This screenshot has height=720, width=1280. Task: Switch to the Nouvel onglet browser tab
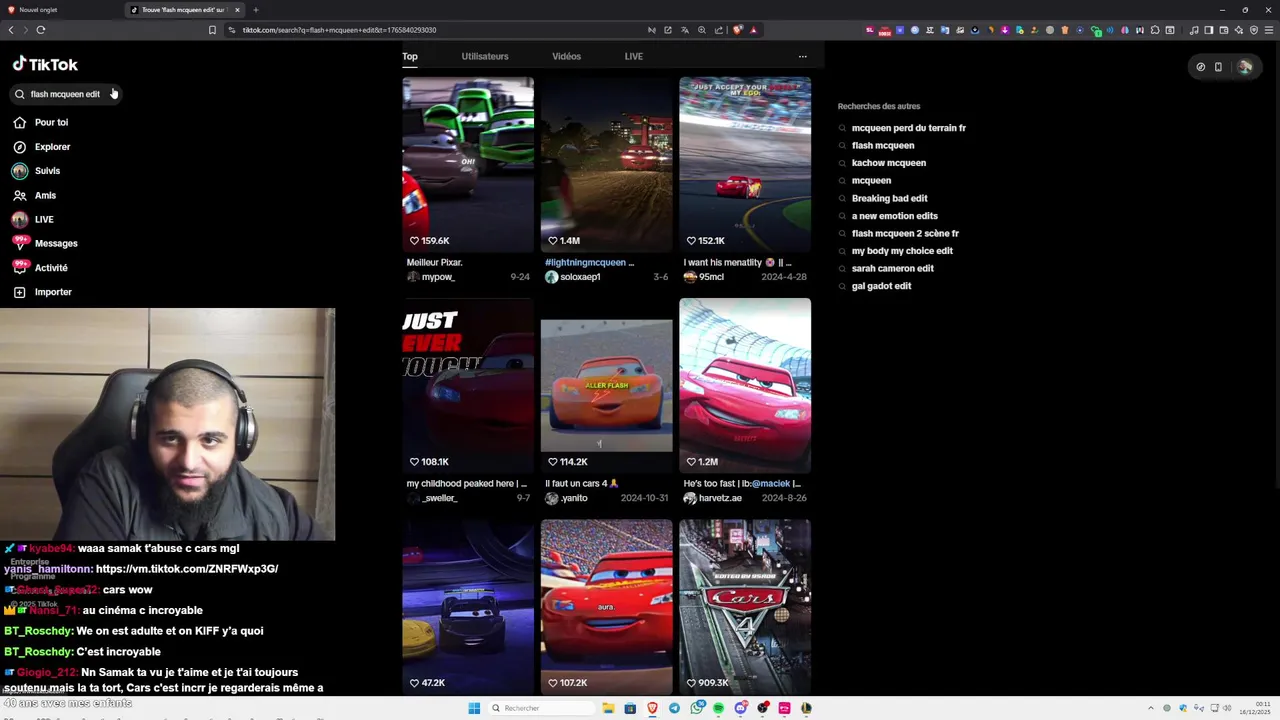[60, 10]
